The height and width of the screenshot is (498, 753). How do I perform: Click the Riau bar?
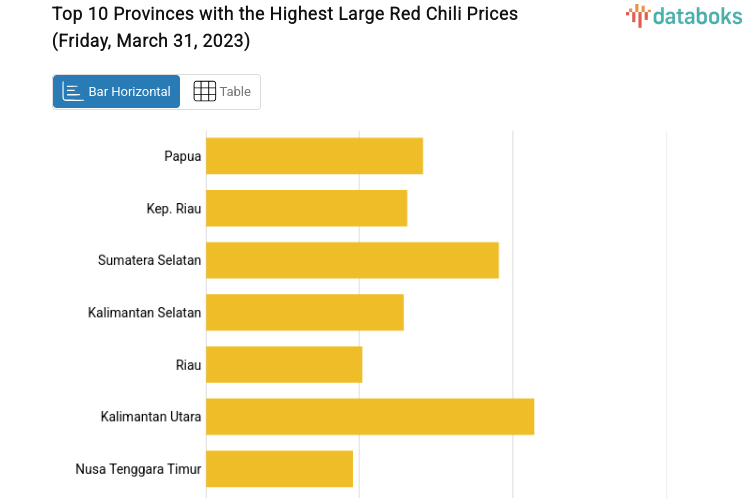[x=284, y=364]
